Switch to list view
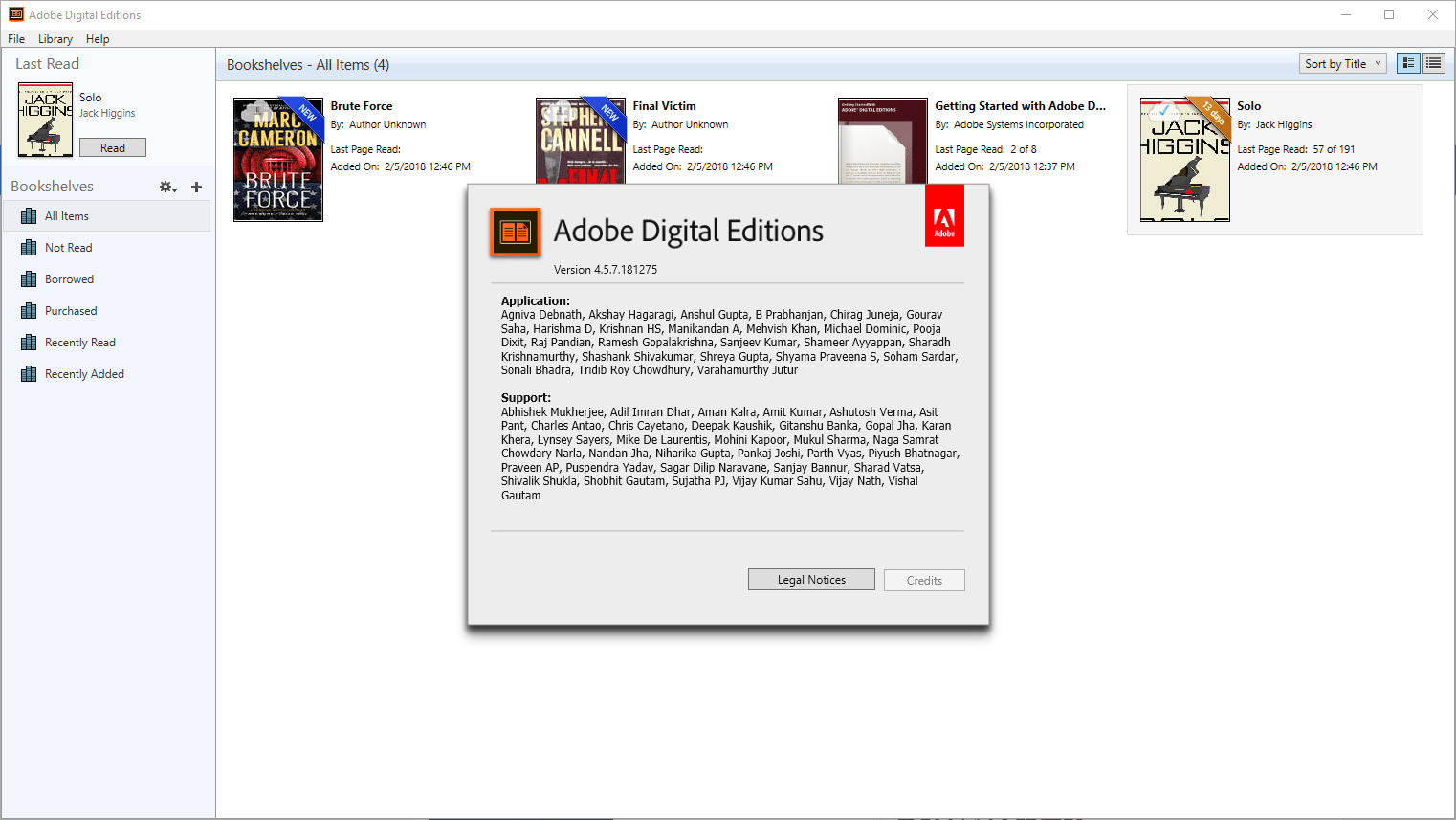Screen dimensions: 1456x820 (x=1433, y=63)
